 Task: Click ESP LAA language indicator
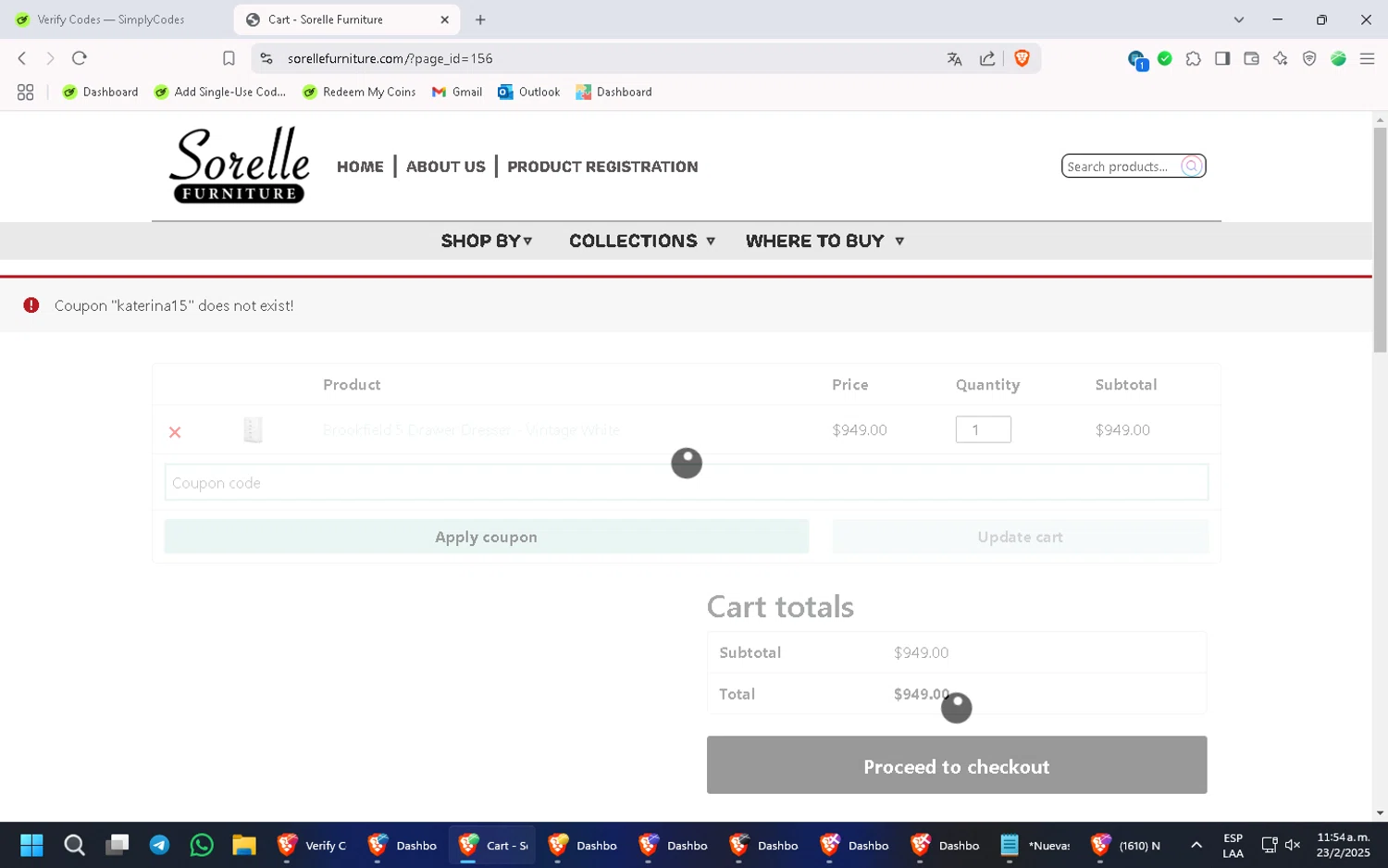point(1233,845)
